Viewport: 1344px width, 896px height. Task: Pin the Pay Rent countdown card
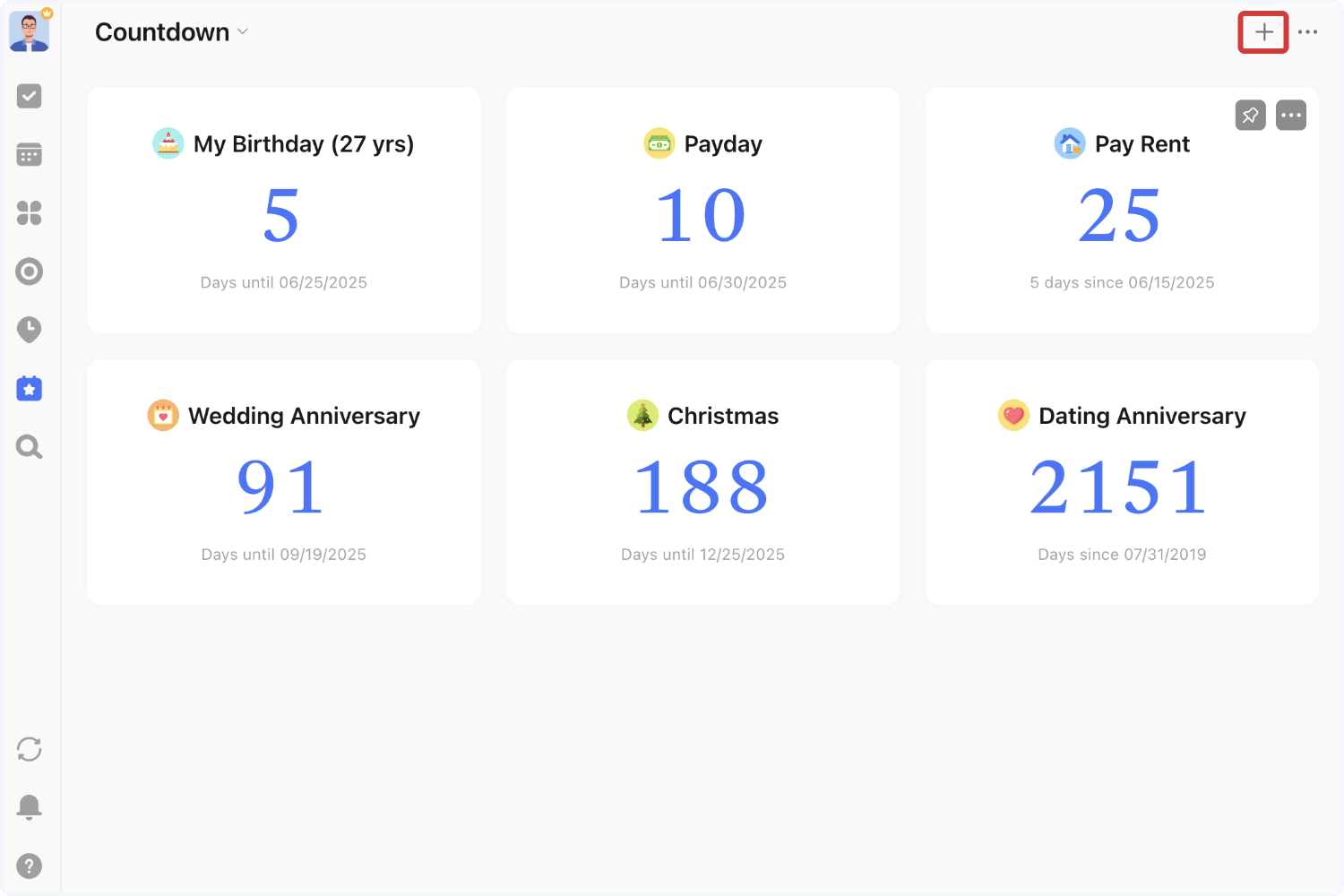(x=1250, y=115)
